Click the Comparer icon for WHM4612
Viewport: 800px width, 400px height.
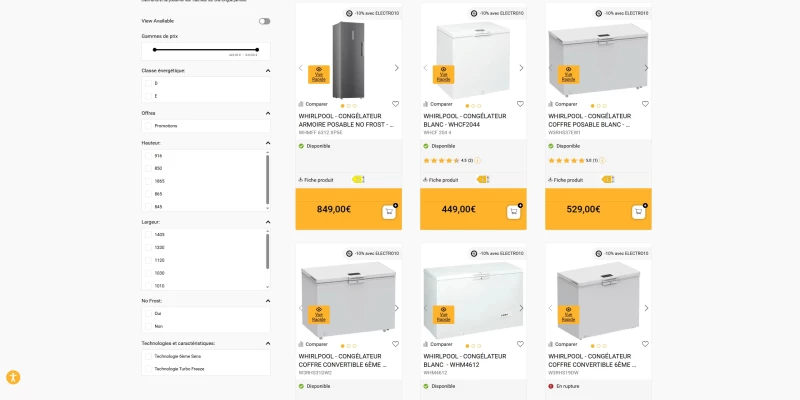point(426,344)
